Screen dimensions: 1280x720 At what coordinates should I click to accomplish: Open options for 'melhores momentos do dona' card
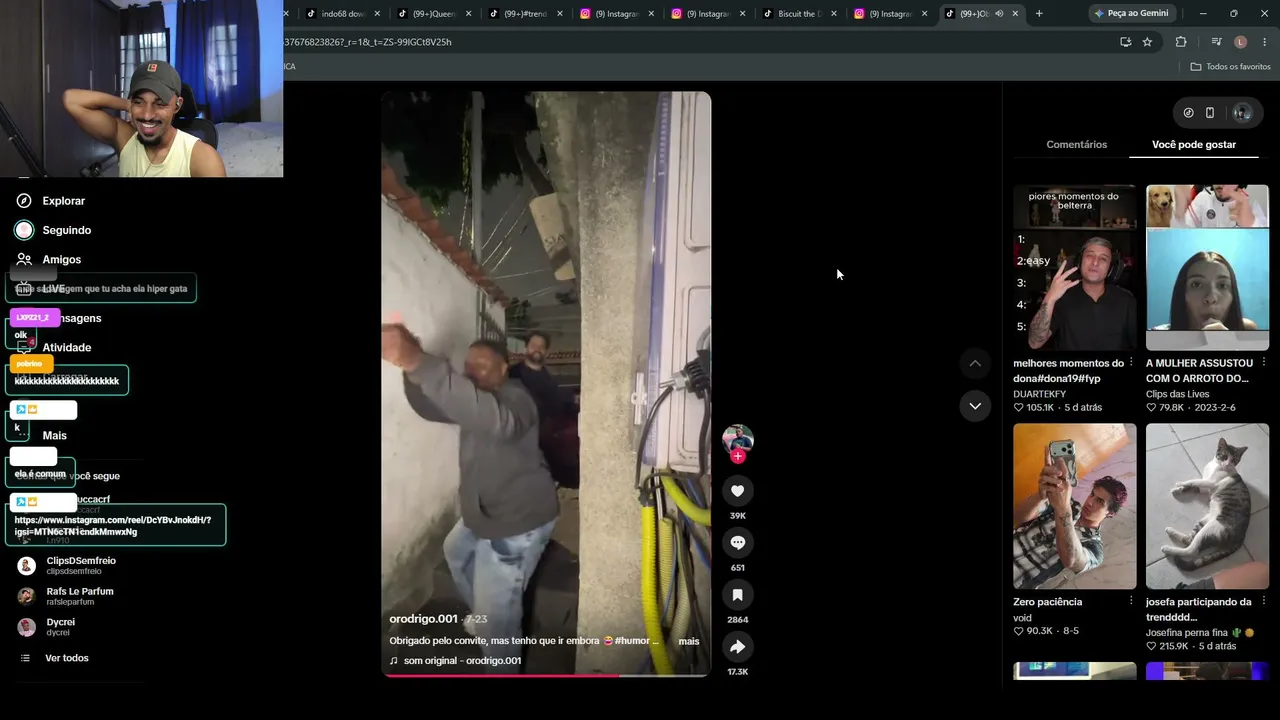(1131, 363)
